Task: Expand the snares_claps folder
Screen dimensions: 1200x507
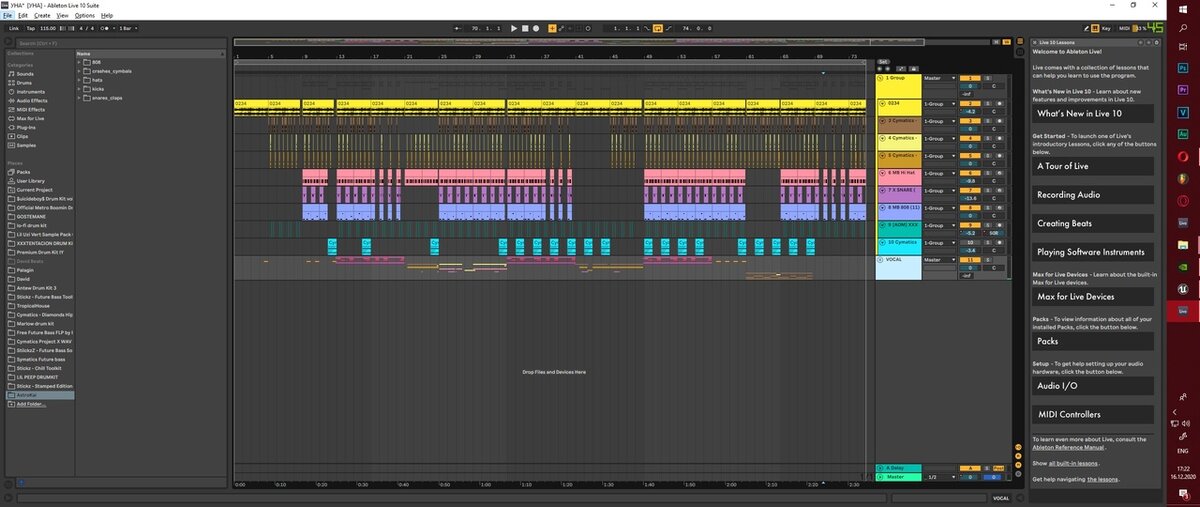Action: point(80,98)
